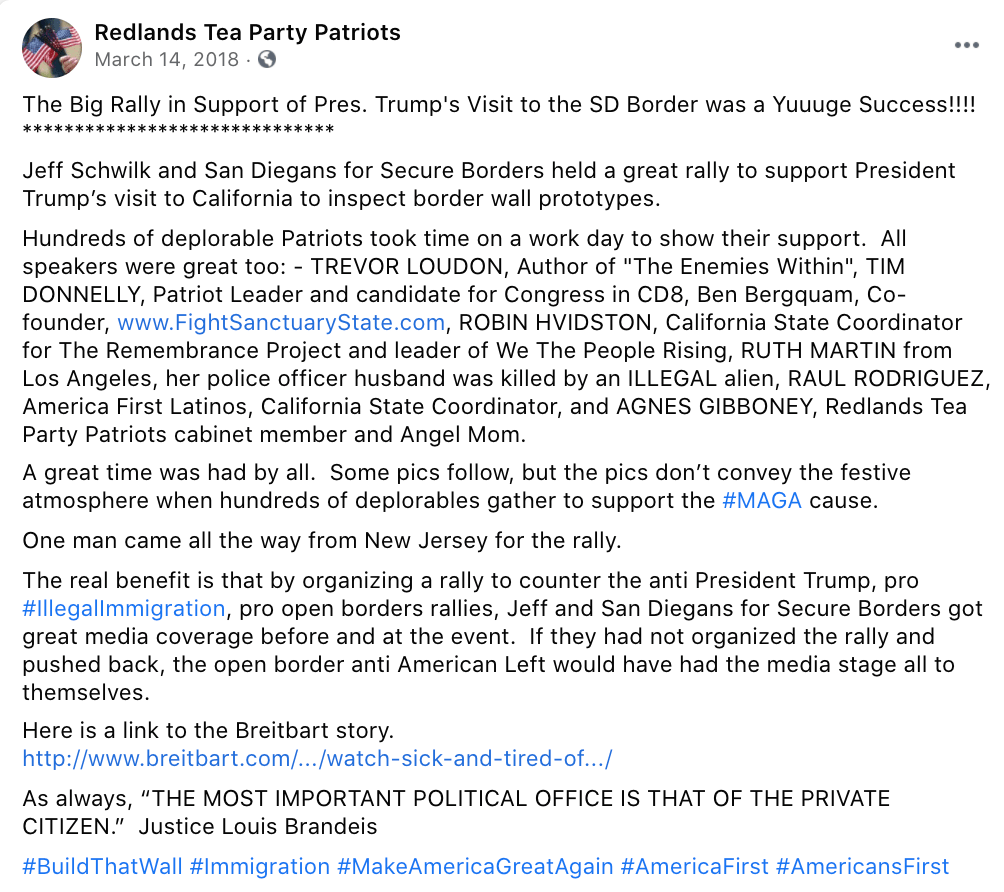
Task: Select the #MAGA hashtag
Action: tap(761, 501)
